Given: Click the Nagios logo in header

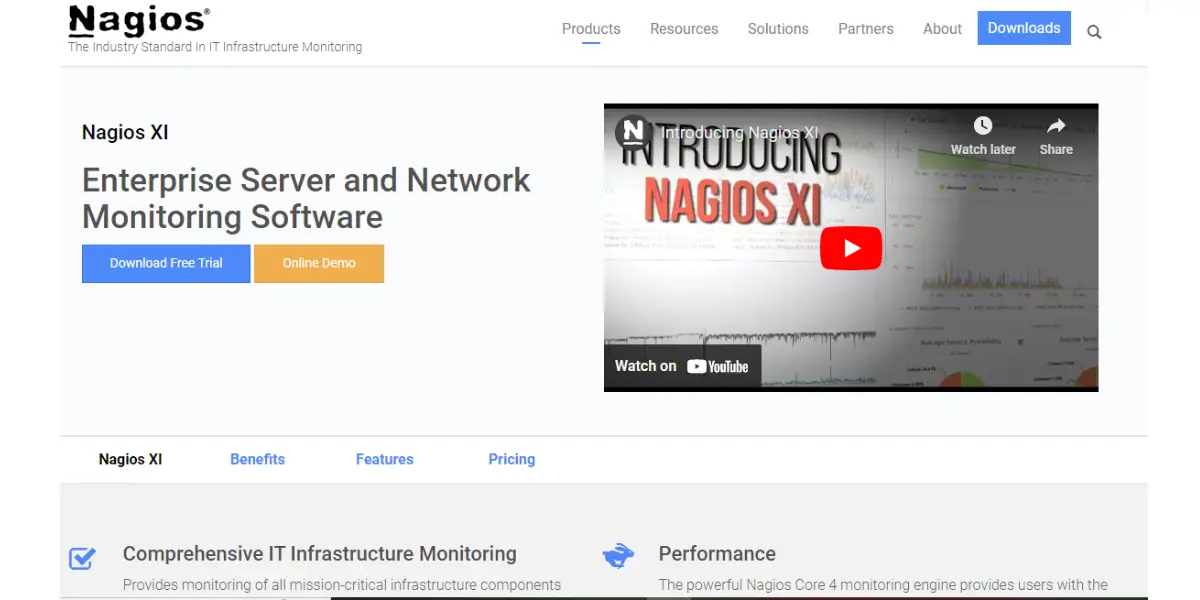Looking at the screenshot, I should point(139,21).
